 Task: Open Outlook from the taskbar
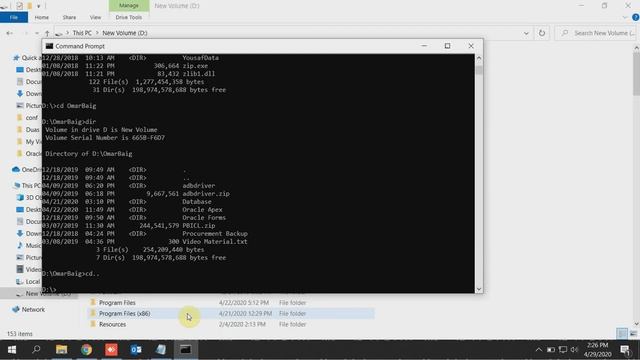pos(136,350)
